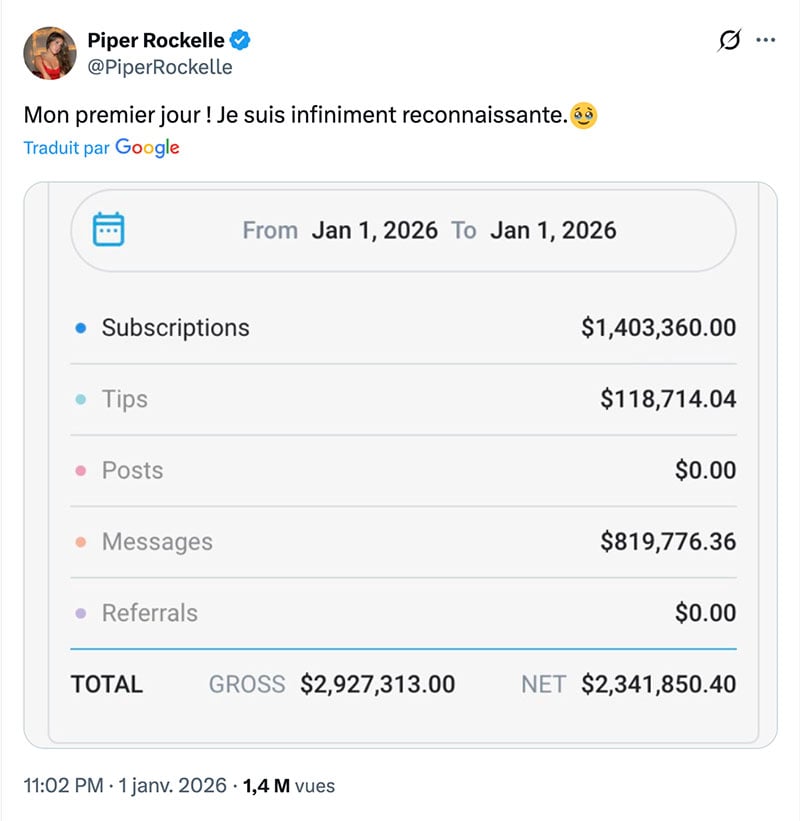
Task: Click the Tips row label
Action: point(125,399)
